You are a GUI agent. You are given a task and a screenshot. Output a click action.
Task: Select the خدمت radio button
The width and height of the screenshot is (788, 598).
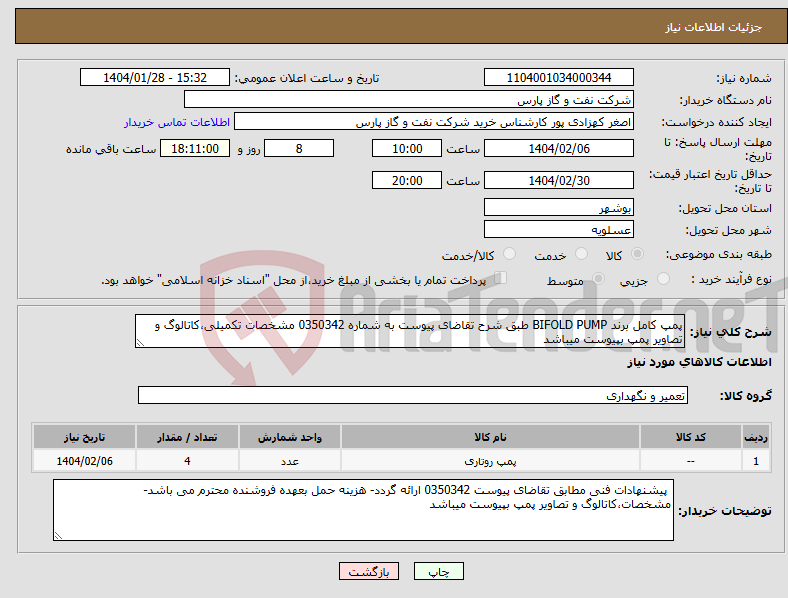(581, 254)
